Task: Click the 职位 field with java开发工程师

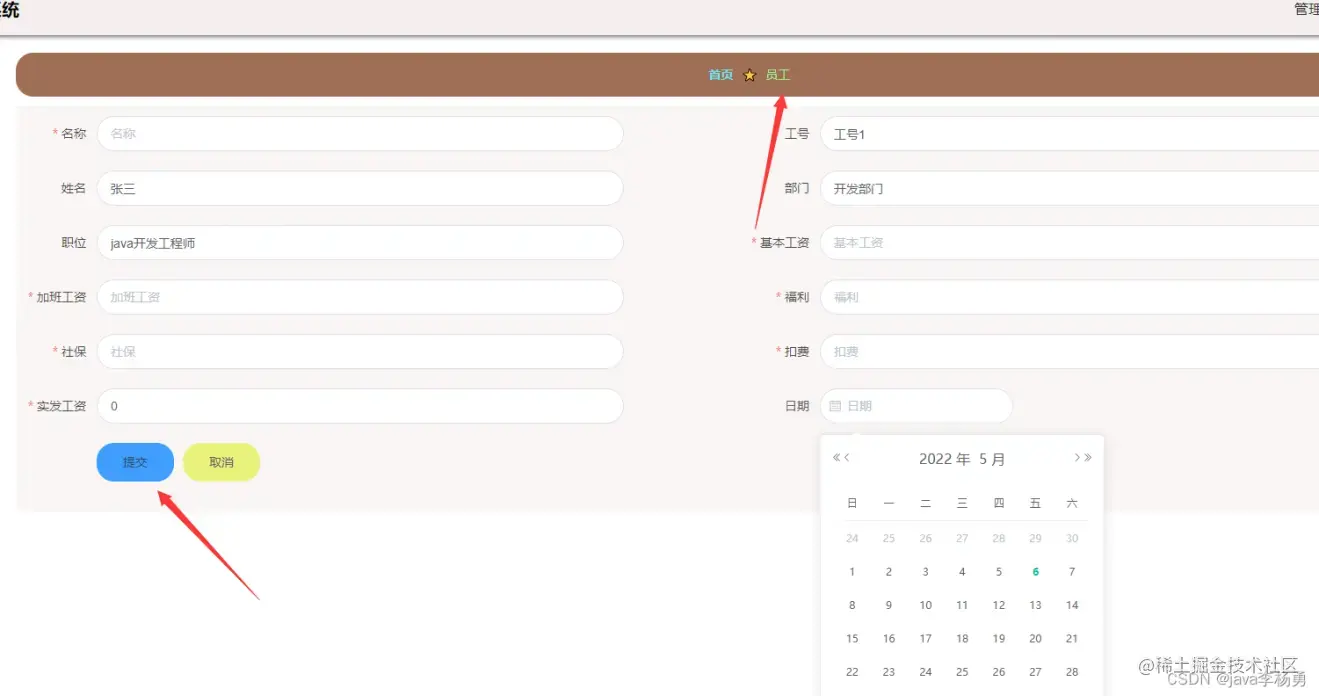Action: point(360,242)
